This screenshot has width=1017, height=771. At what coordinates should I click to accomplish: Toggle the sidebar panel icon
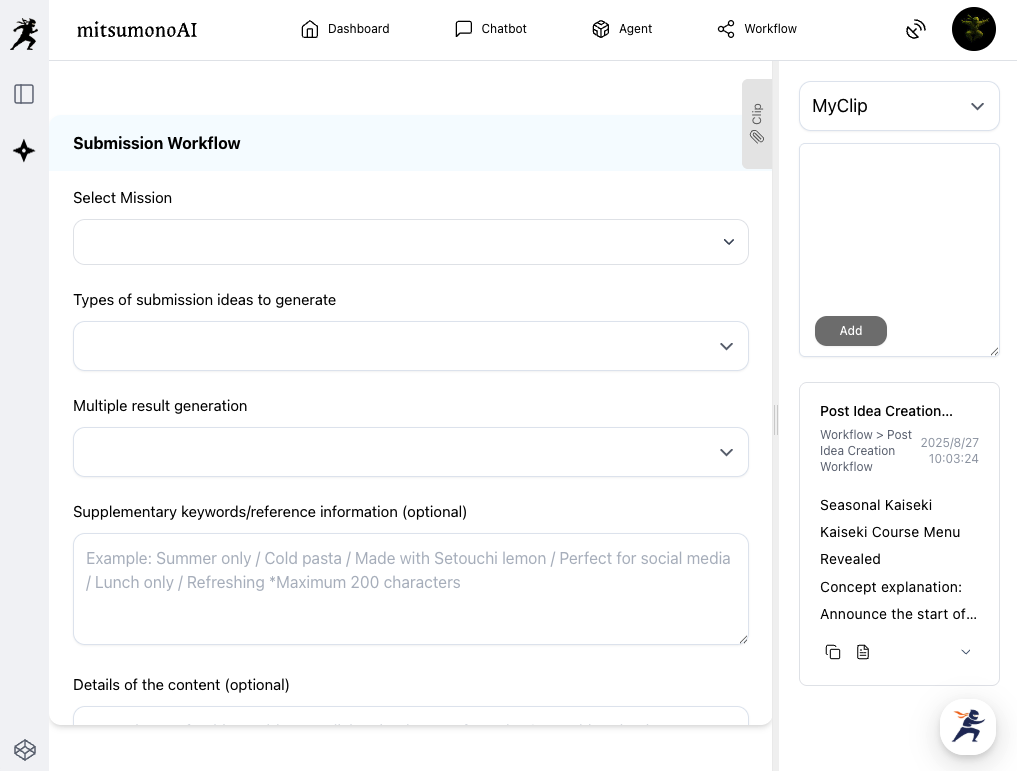pyautogui.click(x=24, y=94)
